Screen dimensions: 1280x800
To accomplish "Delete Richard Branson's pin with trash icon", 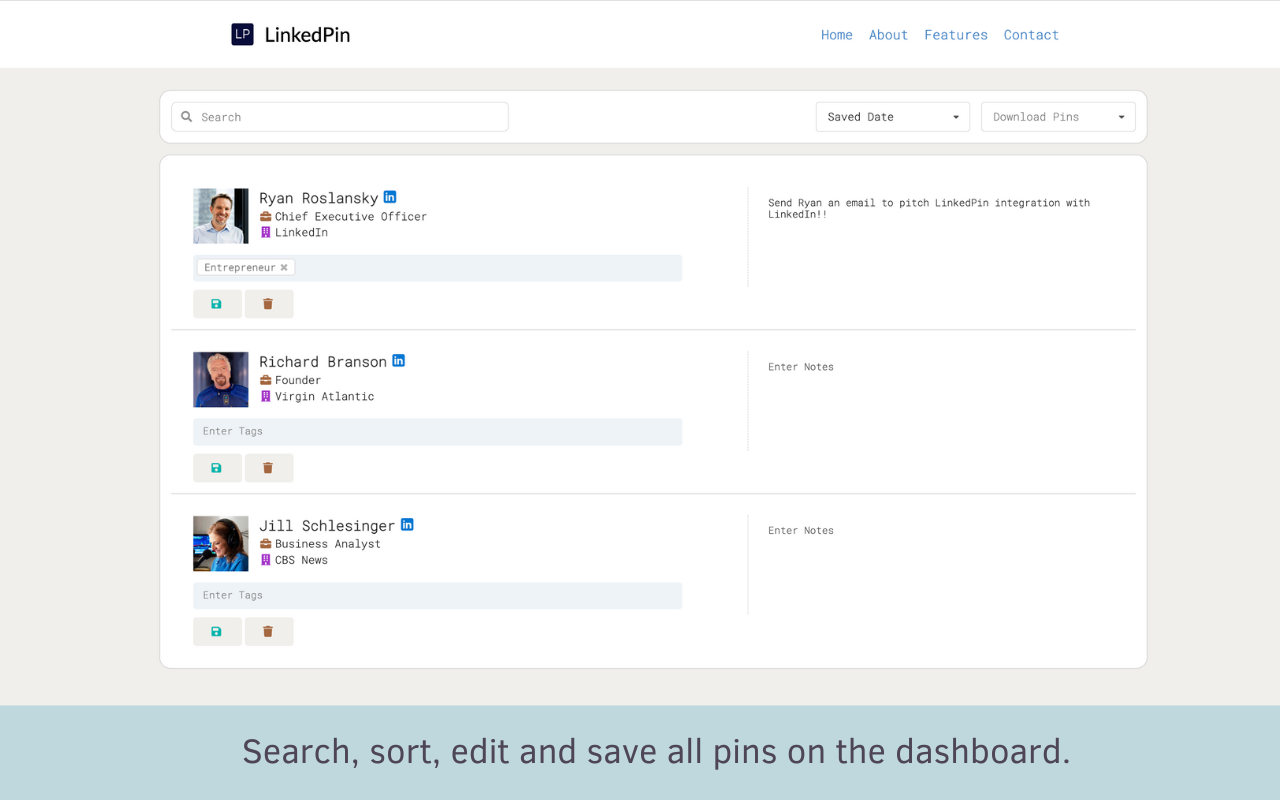I will point(269,468).
